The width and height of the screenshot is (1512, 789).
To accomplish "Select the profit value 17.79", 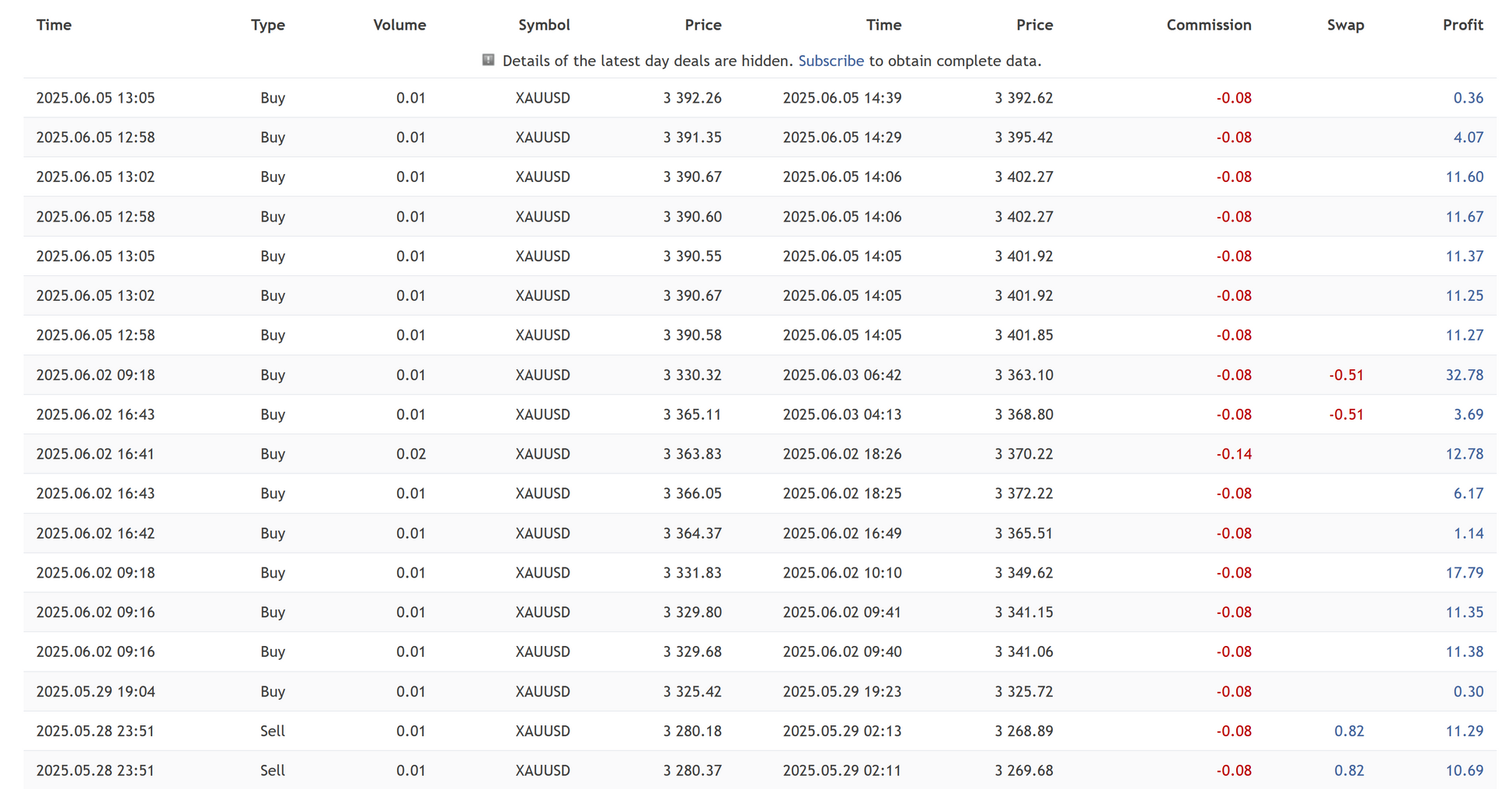I will pos(1463,573).
